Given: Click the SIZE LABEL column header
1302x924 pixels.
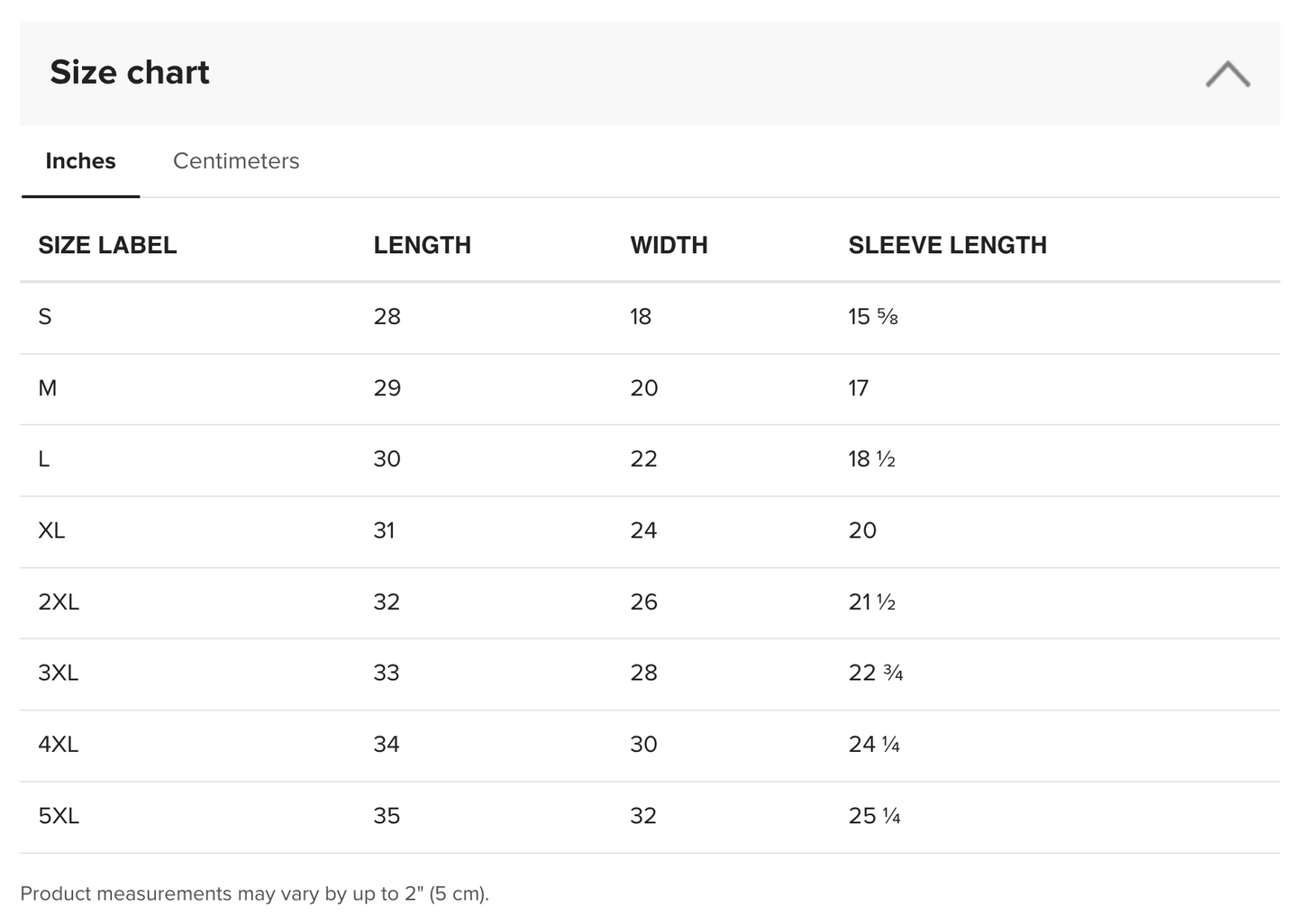Looking at the screenshot, I should tap(107, 245).
